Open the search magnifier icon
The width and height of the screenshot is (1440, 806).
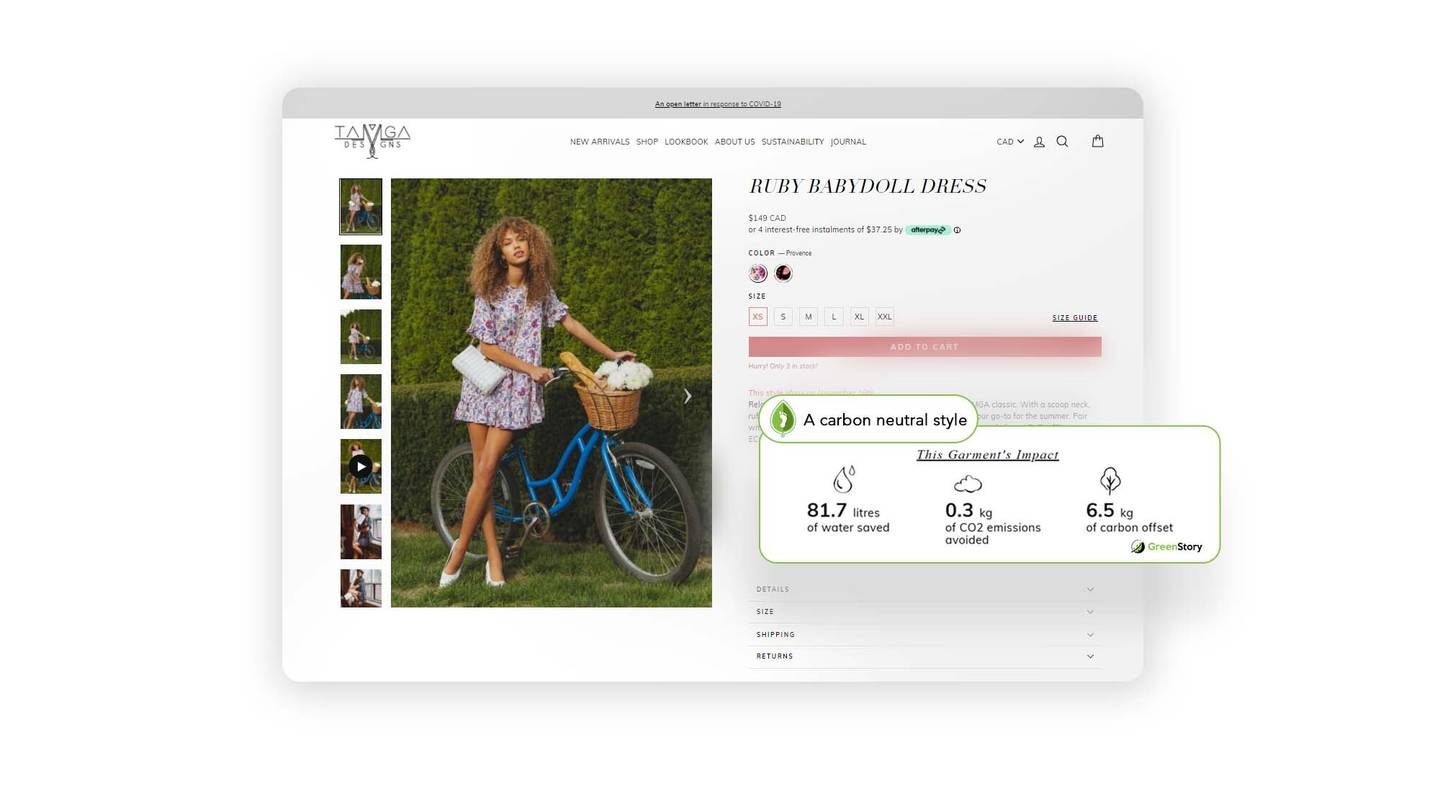(x=1062, y=141)
